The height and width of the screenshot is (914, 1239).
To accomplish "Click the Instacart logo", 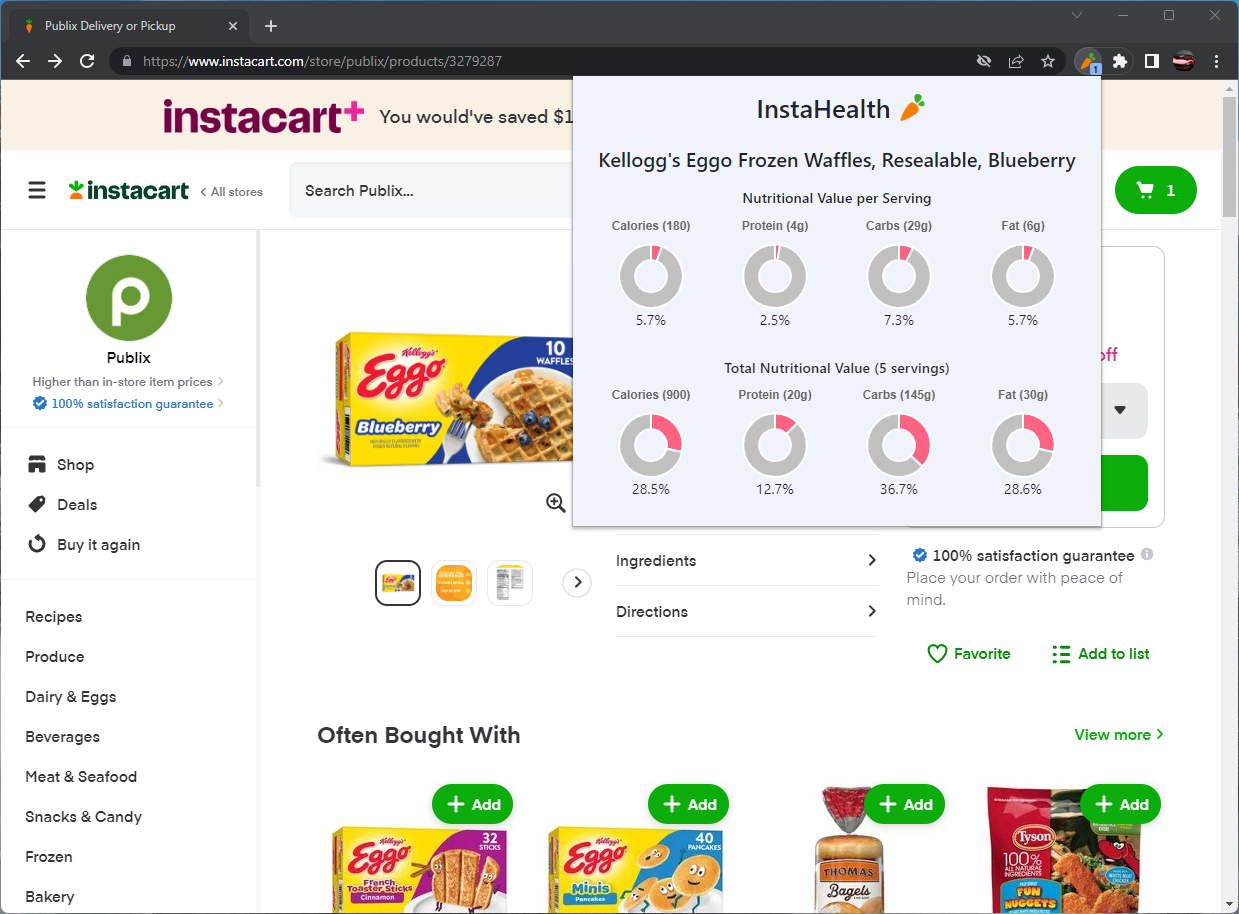I will pyautogui.click(x=128, y=190).
